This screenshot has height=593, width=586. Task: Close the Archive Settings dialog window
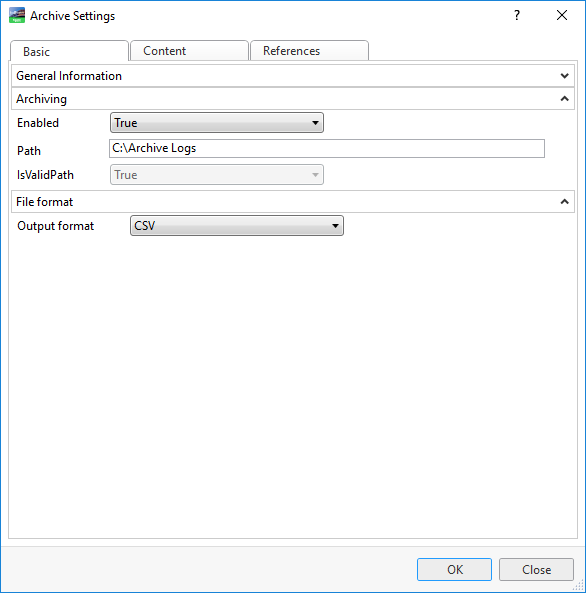click(x=562, y=16)
